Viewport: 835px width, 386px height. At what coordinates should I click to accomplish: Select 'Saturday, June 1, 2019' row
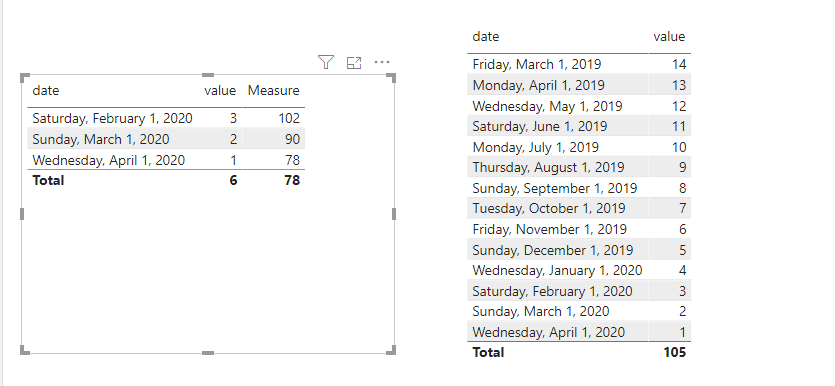[x=579, y=126]
